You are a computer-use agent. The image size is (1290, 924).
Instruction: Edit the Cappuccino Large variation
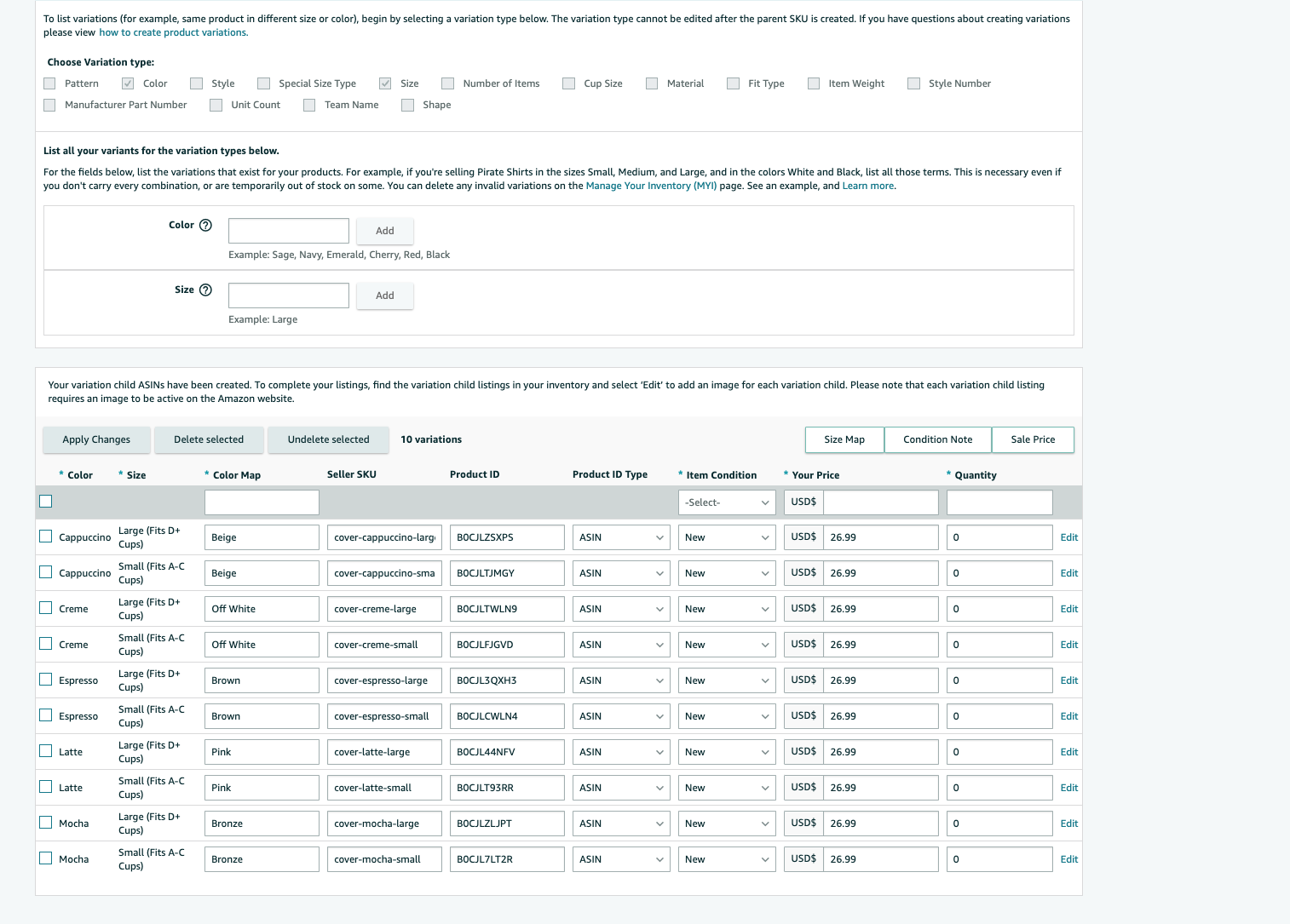[1069, 537]
